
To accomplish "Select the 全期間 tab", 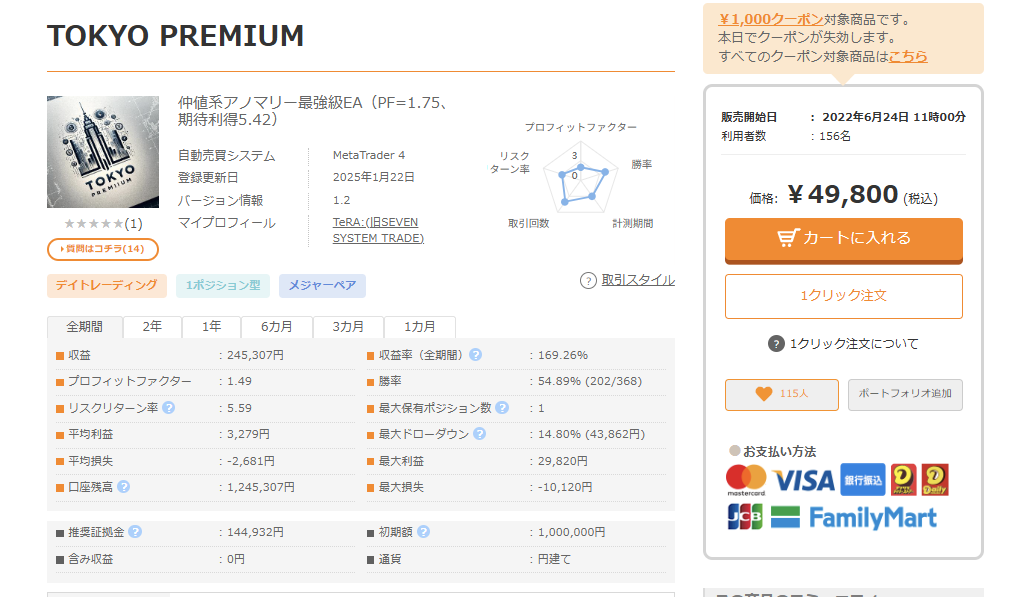I will [85, 327].
